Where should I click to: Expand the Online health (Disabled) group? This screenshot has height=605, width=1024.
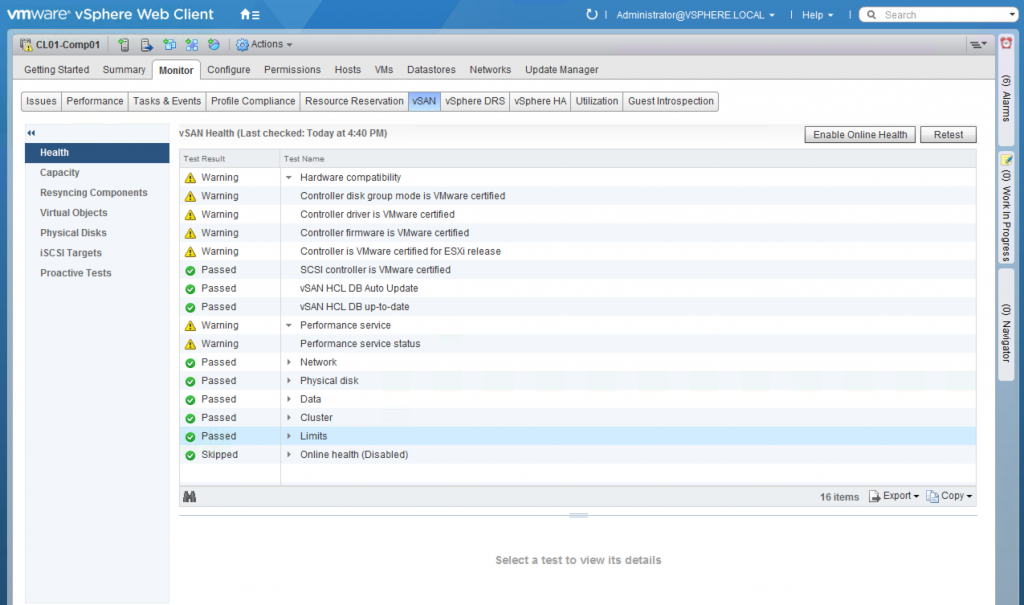click(x=289, y=454)
